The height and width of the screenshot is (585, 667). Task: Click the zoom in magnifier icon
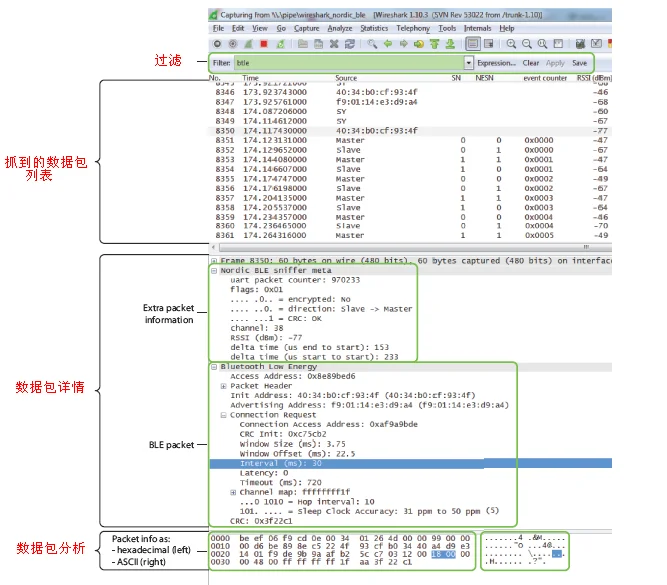click(511, 44)
